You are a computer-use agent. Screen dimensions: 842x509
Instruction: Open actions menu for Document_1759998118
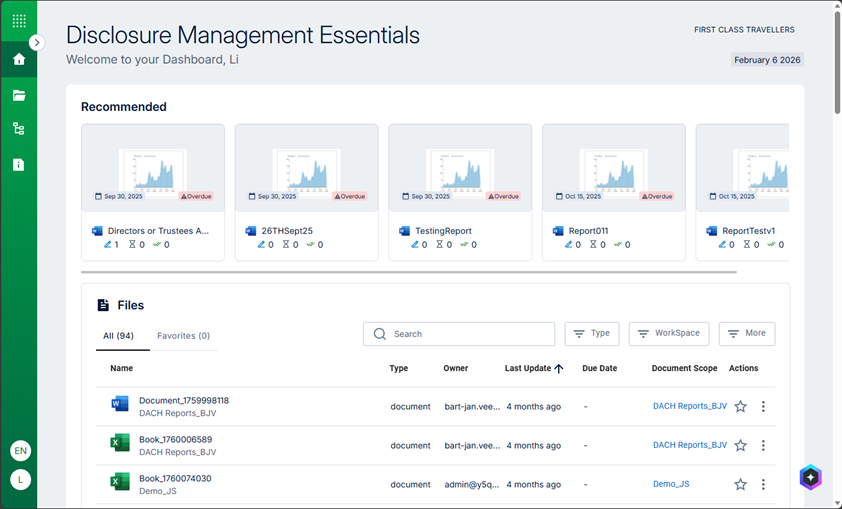point(763,406)
